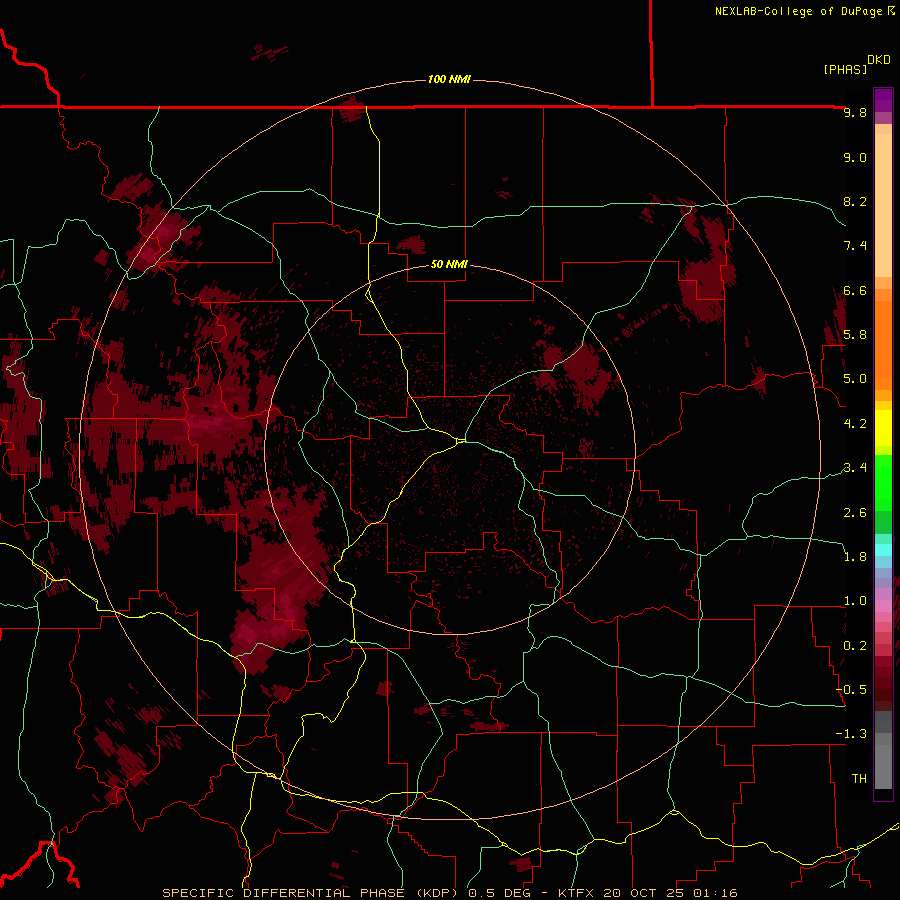Click the 5.0 color scale value

tap(855, 379)
